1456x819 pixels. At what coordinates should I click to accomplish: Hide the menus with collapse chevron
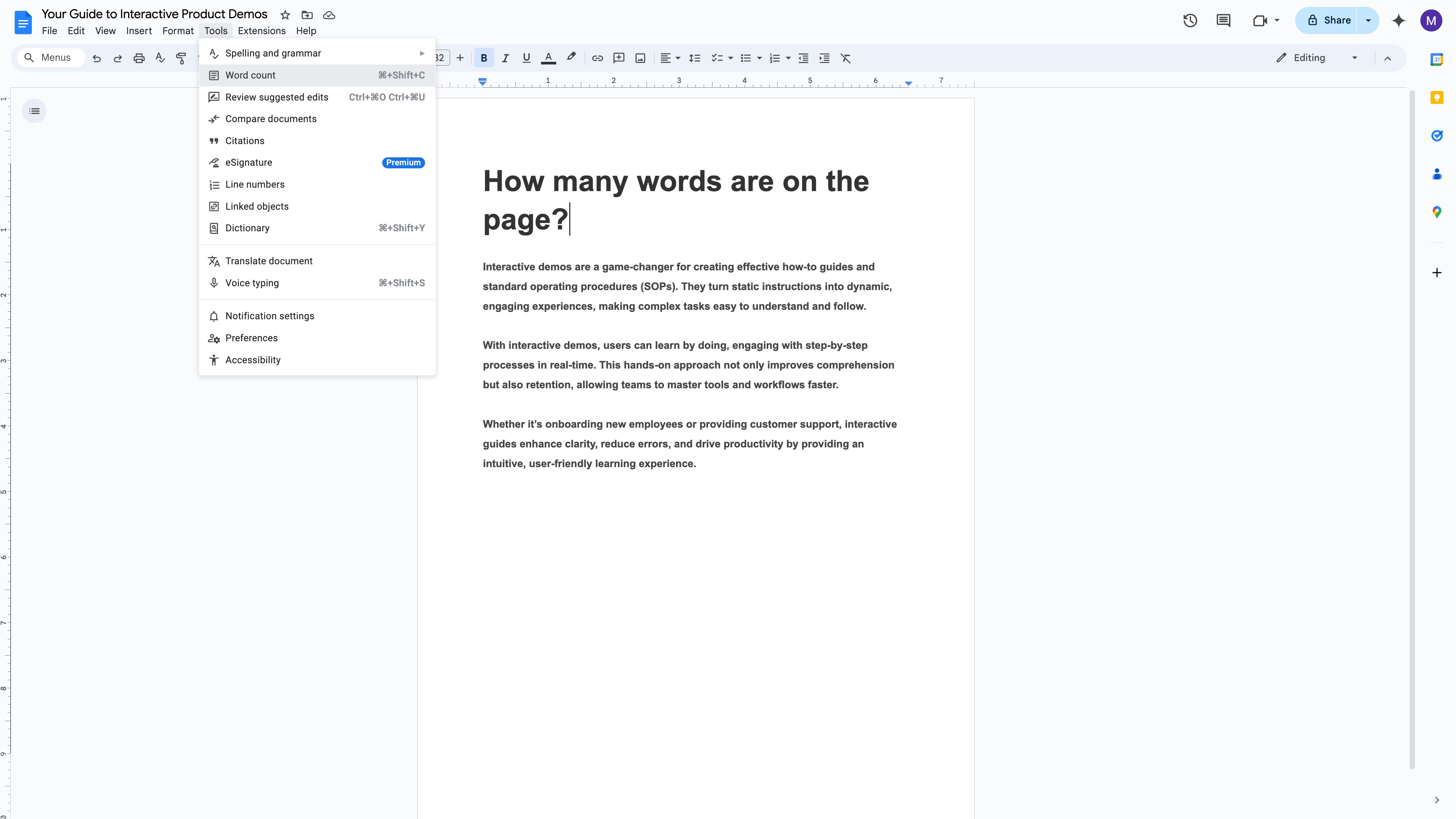1388,58
